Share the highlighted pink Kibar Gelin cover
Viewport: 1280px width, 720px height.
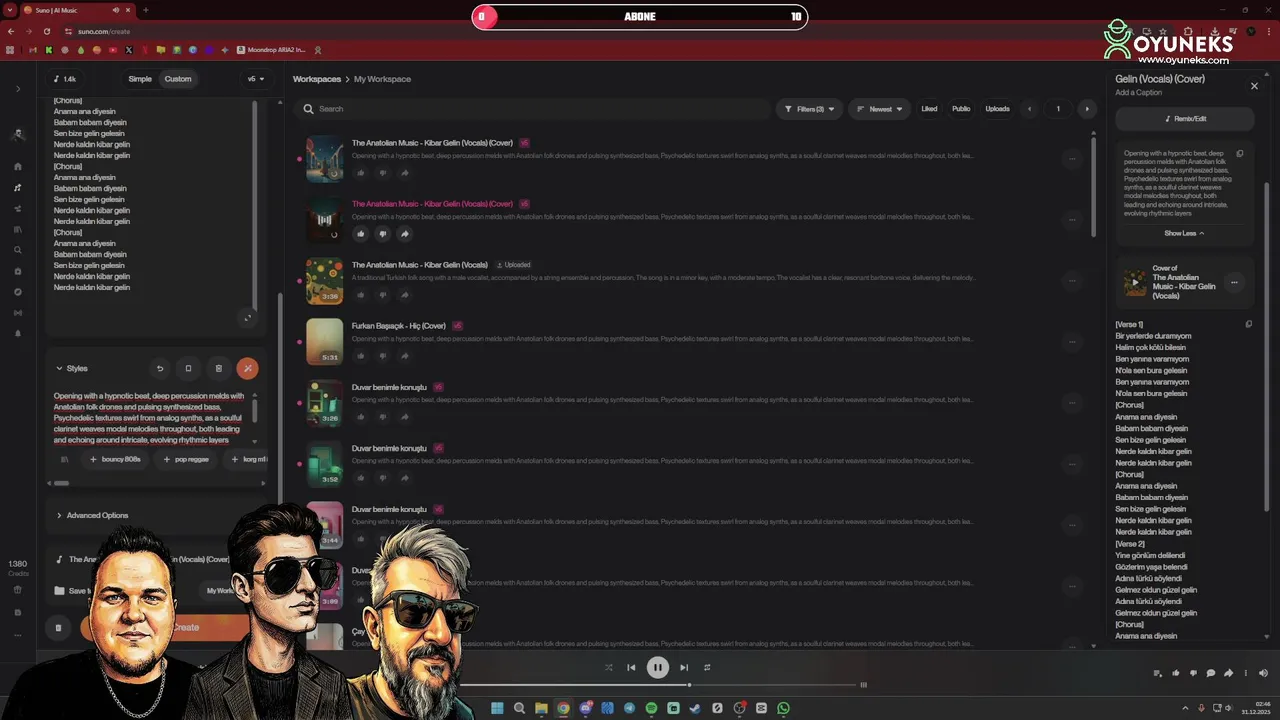[x=405, y=234]
